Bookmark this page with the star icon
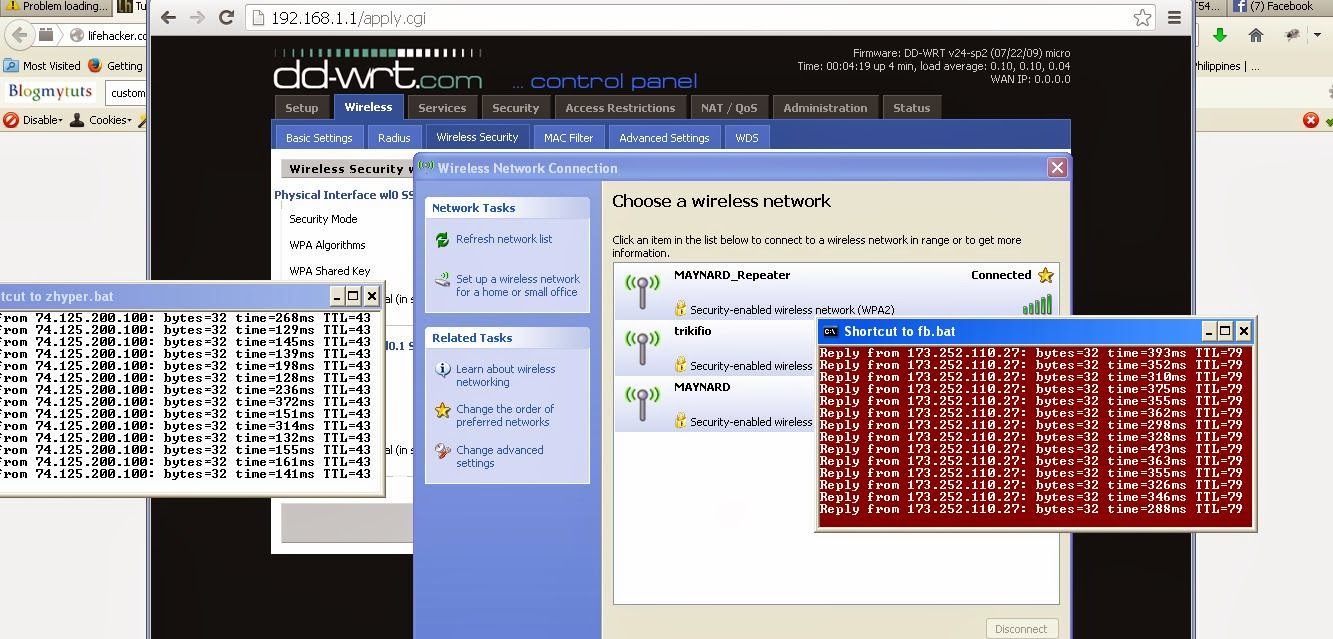This screenshot has width=1333, height=639. (x=1142, y=18)
